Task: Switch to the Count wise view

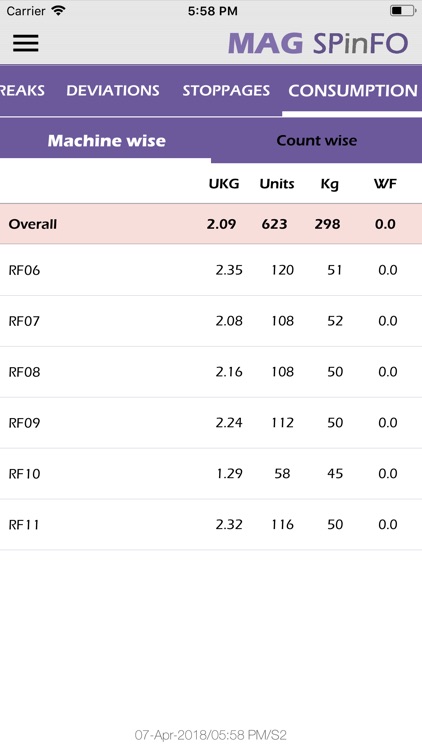Action: (x=317, y=141)
